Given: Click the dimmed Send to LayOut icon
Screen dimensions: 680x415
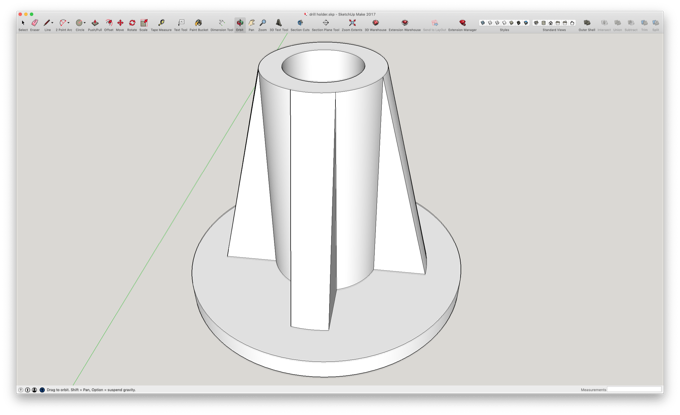Looking at the screenshot, I should click(x=435, y=23).
